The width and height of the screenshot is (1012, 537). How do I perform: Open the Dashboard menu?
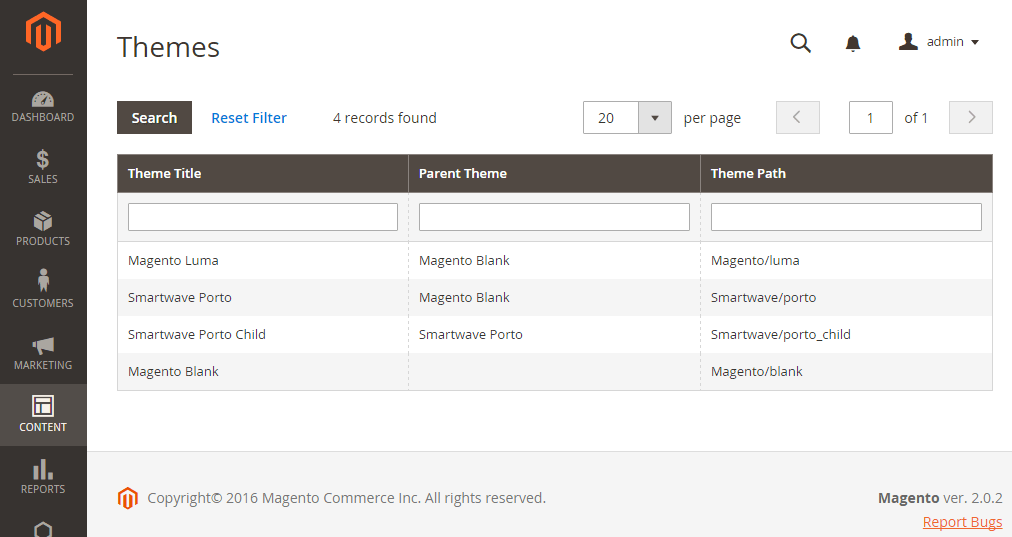[43, 107]
